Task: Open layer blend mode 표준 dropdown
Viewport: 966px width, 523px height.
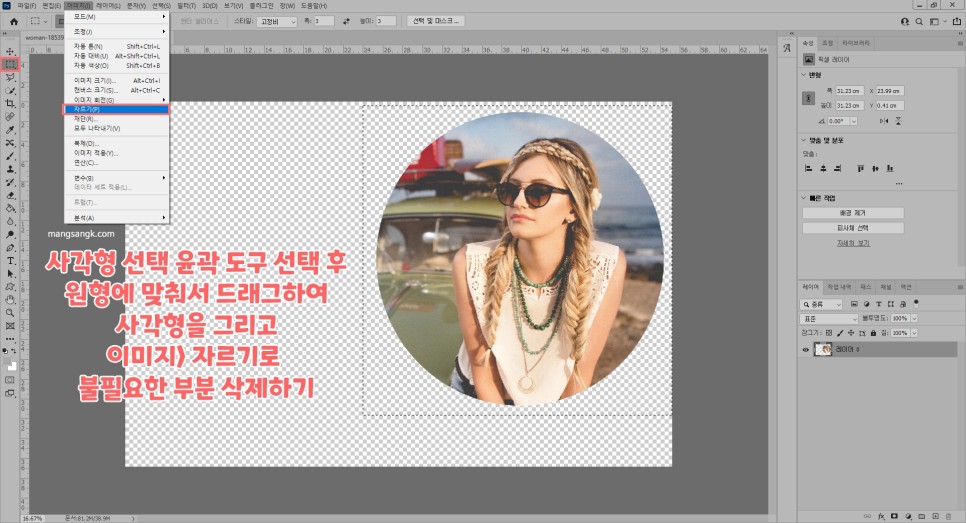Action: point(829,318)
